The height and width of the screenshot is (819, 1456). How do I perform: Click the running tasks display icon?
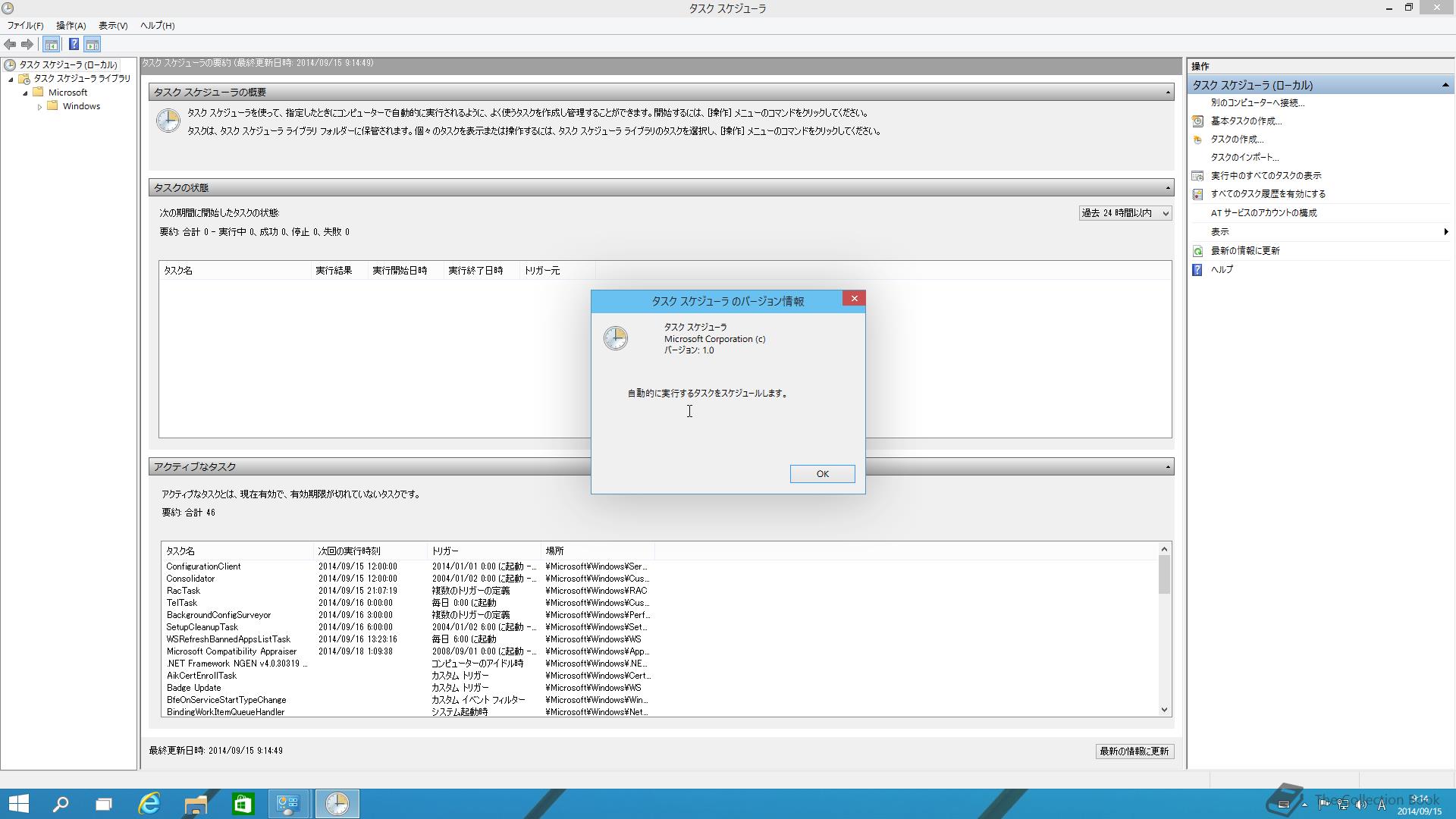coord(1197,176)
